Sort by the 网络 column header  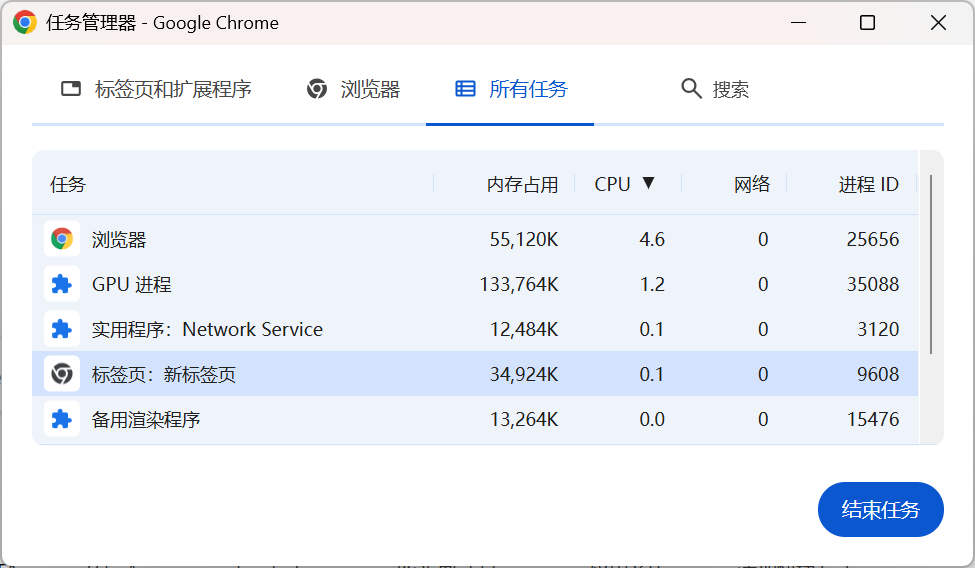click(x=752, y=184)
